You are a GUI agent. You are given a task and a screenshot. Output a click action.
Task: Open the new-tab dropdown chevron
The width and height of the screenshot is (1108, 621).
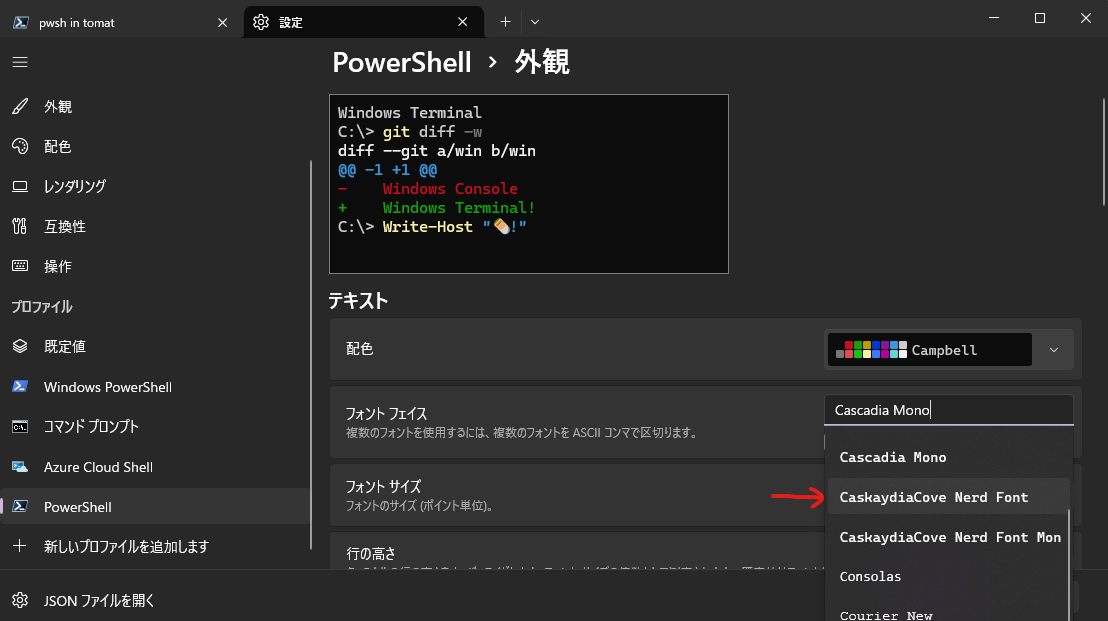click(535, 22)
